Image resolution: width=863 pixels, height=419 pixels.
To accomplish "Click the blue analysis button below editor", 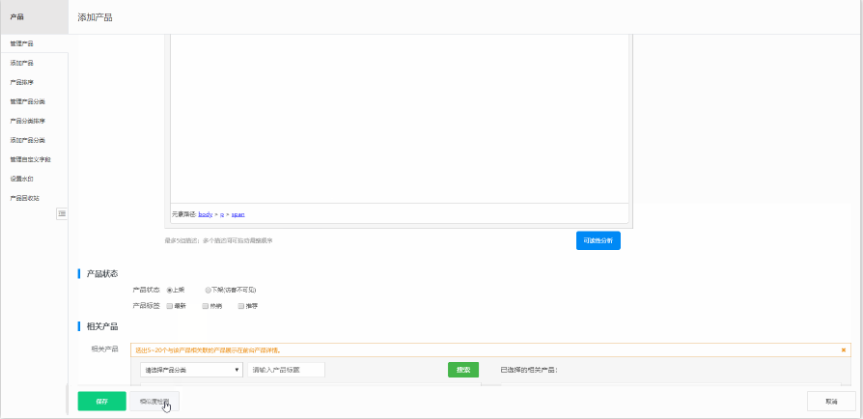I will coord(598,240).
